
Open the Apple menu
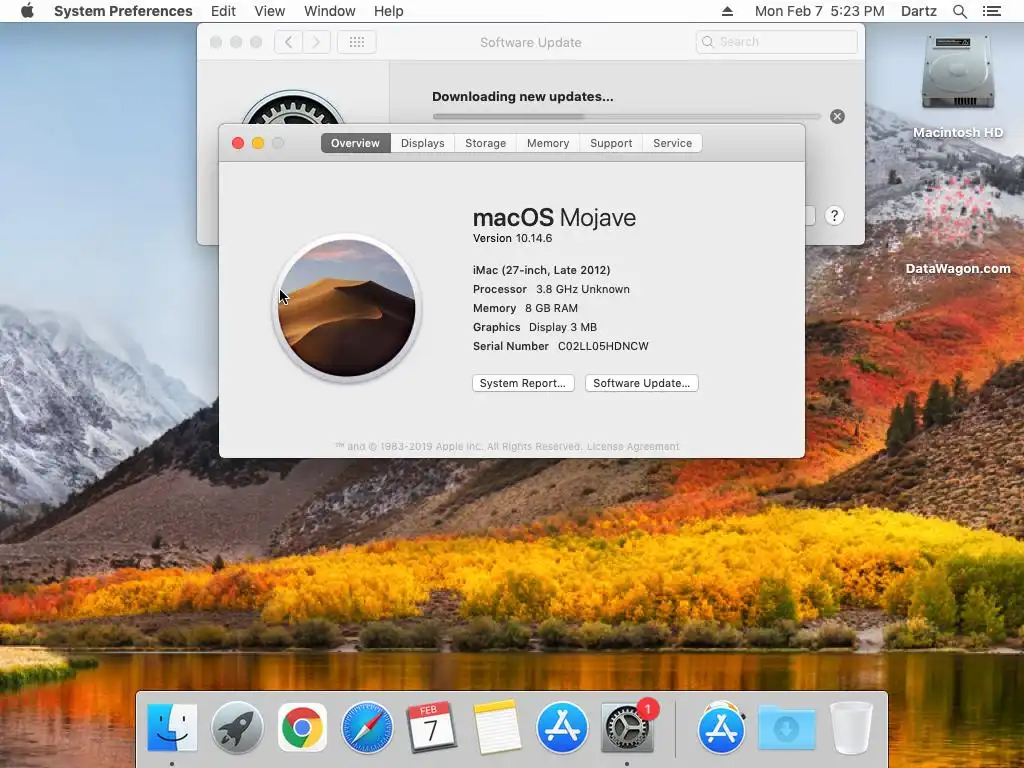click(x=27, y=11)
